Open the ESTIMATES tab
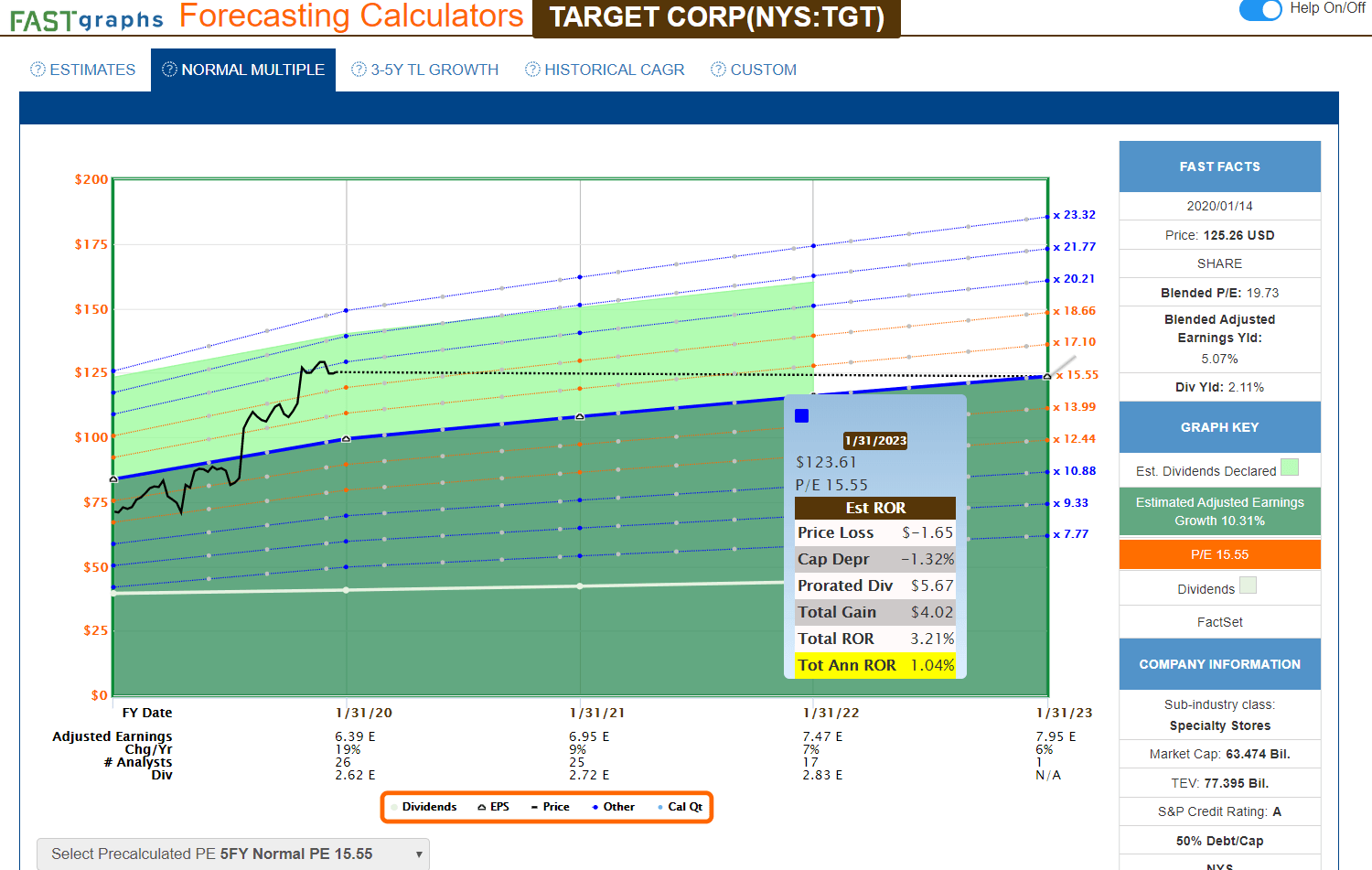 pyautogui.click(x=92, y=70)
